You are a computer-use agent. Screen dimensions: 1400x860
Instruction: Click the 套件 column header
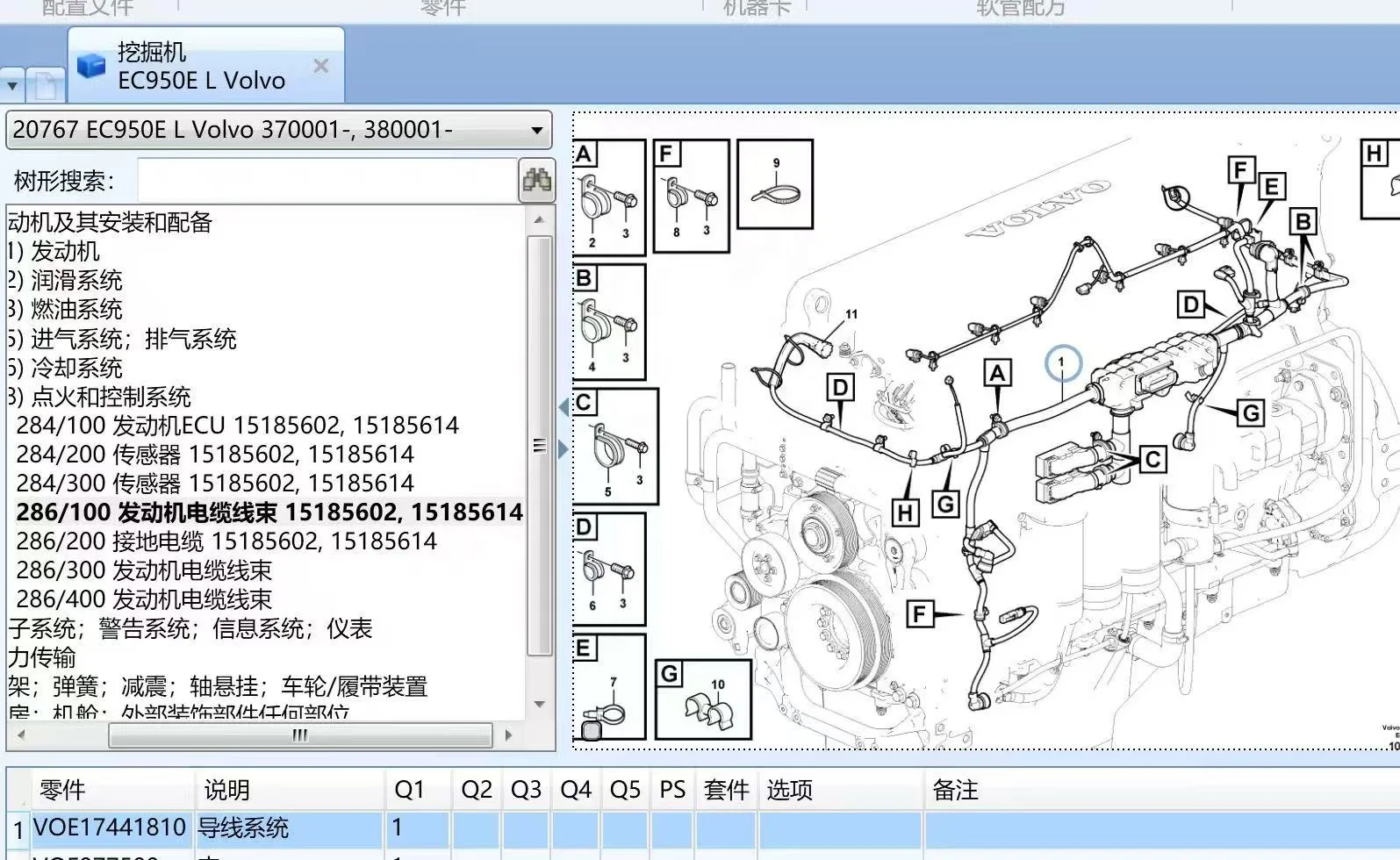click(727, 790)
